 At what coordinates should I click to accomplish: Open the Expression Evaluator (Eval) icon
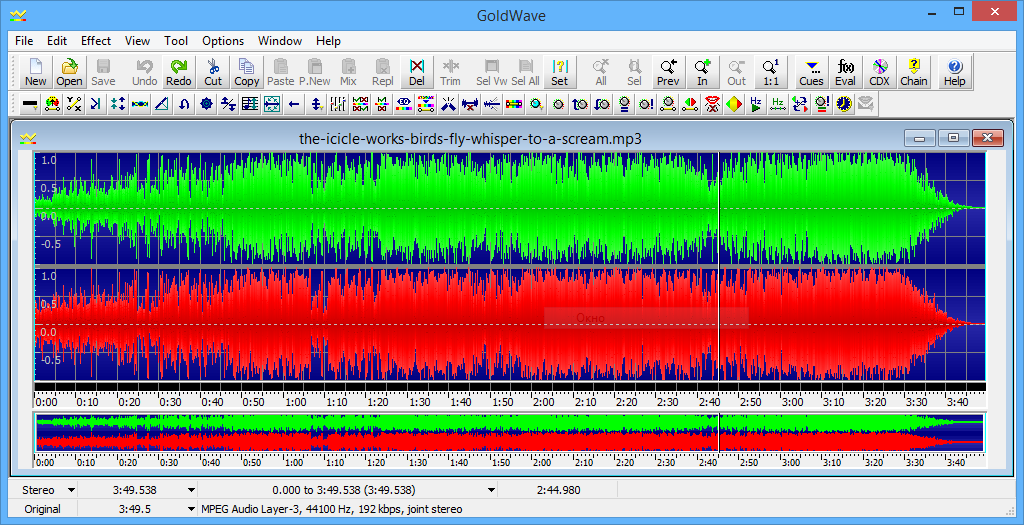pyautogui.click(x=846, y=72)
